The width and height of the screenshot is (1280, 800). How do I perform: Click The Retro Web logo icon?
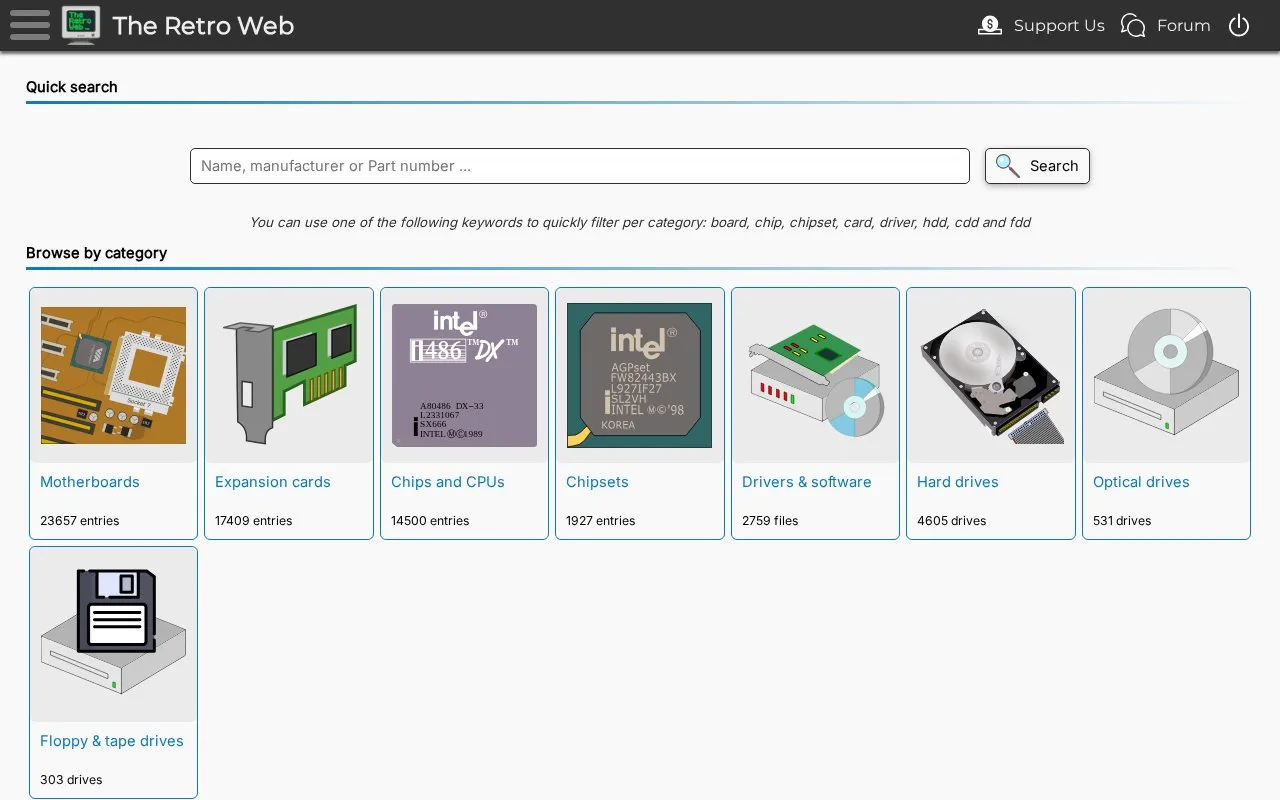81,25
